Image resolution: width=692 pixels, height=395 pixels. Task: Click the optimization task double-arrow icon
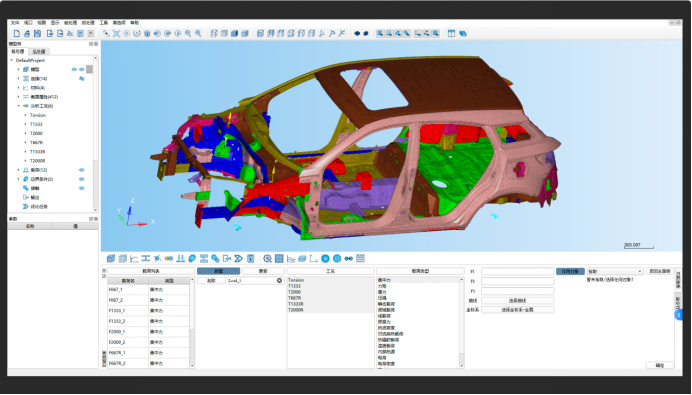(x=239, y=258)
